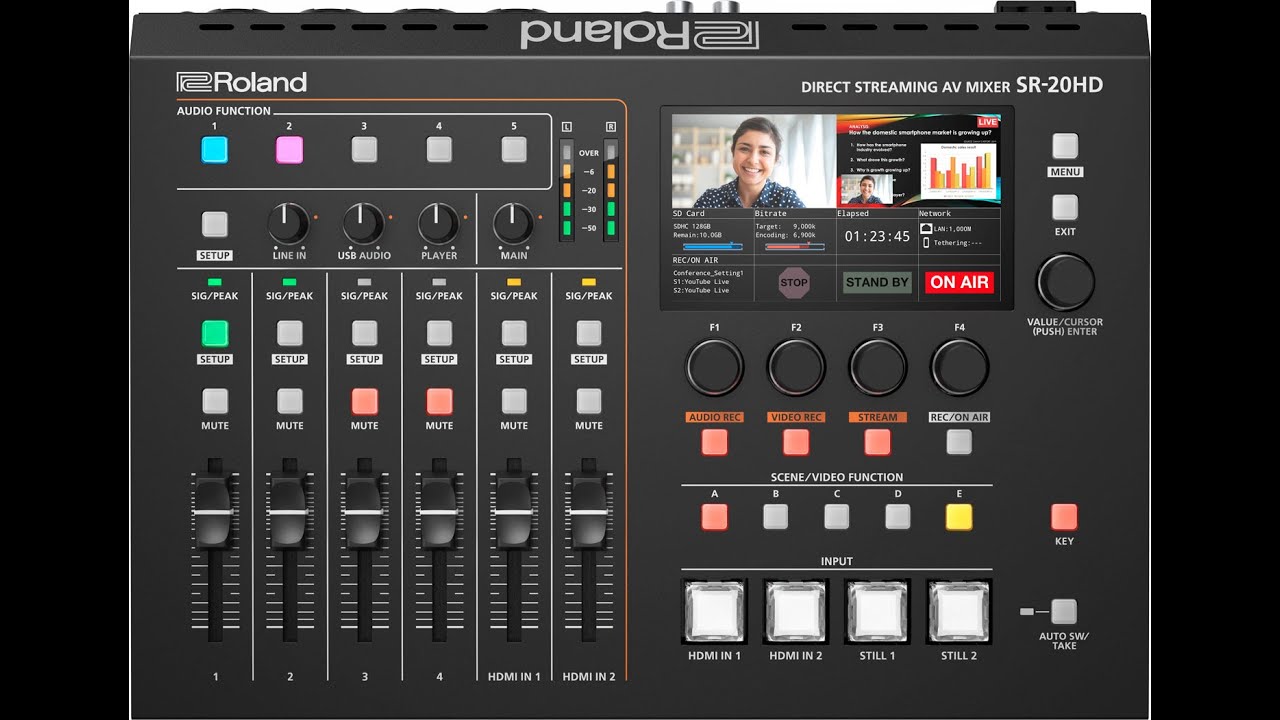Viewport: 1280px width, 720px height.
Task: Tap slide chart preview on display
Action: (x=918, y=161)
